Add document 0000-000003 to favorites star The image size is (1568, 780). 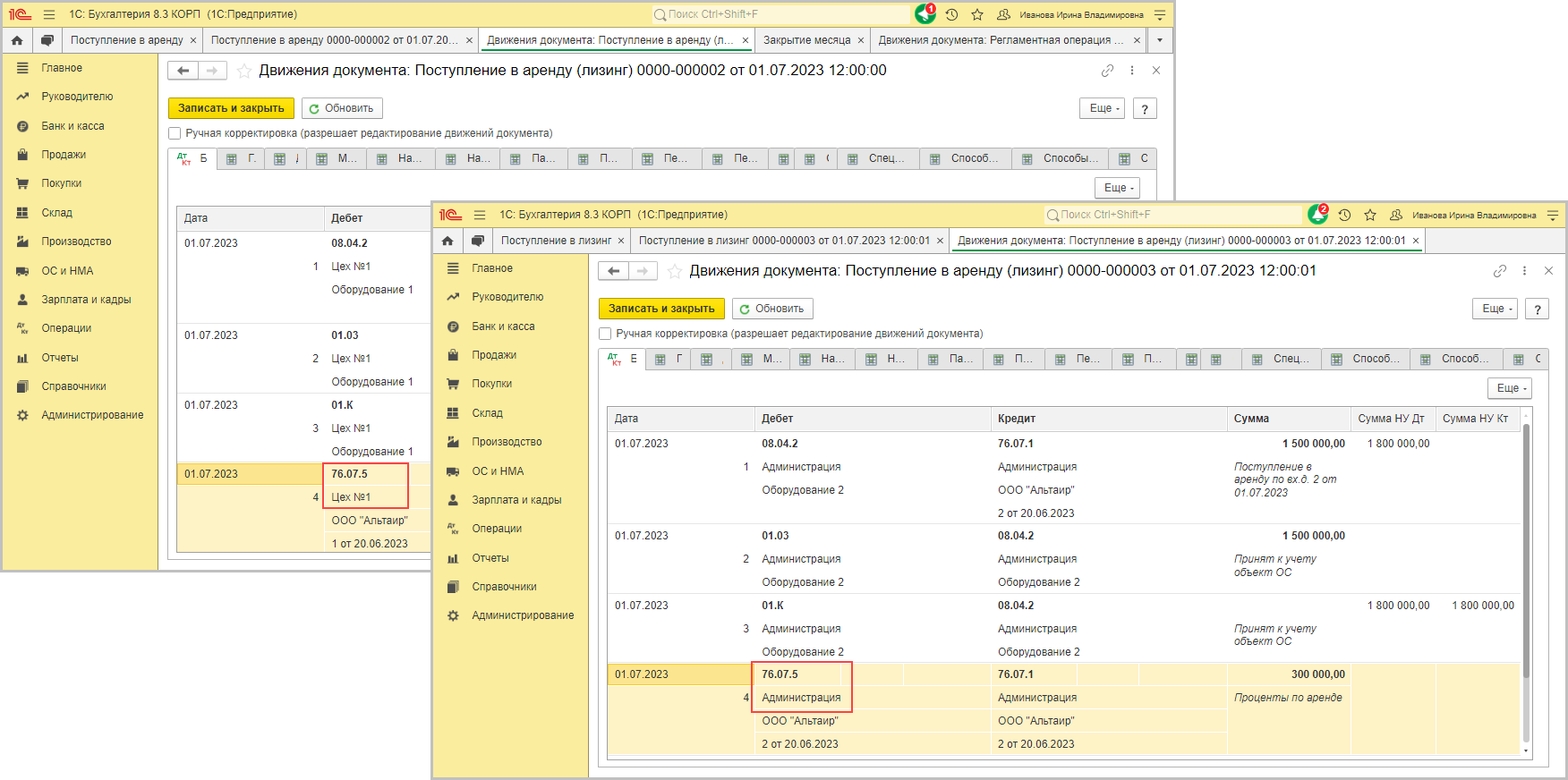[675, 271]
